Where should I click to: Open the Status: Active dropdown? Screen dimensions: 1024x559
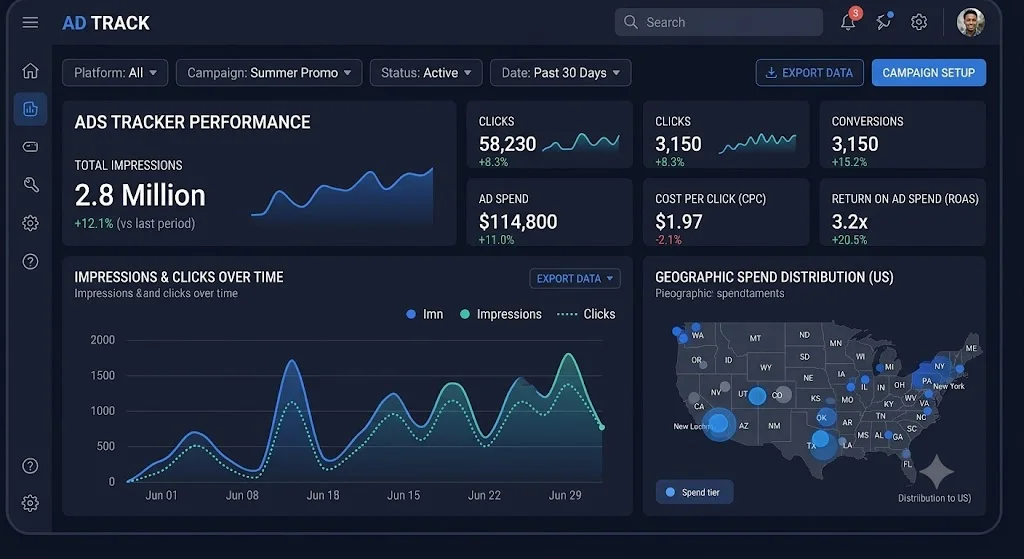coord(426,72)
